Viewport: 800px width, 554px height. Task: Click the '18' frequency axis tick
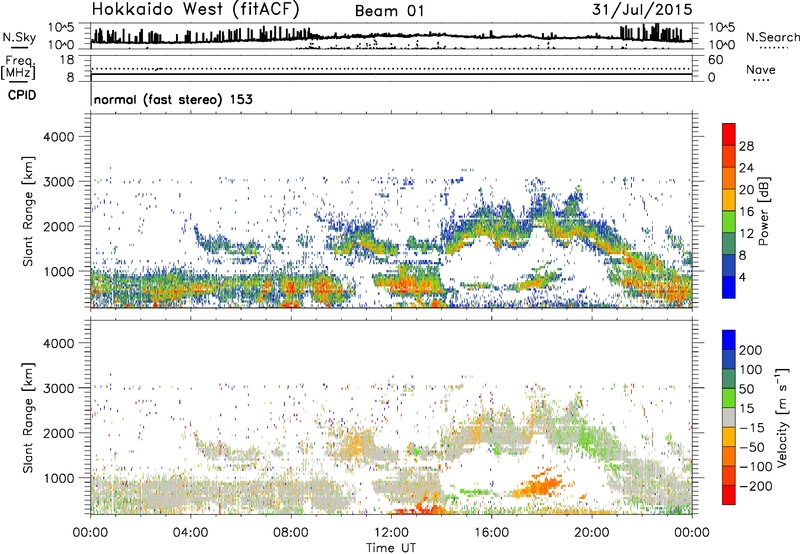[x=67, y=60]
